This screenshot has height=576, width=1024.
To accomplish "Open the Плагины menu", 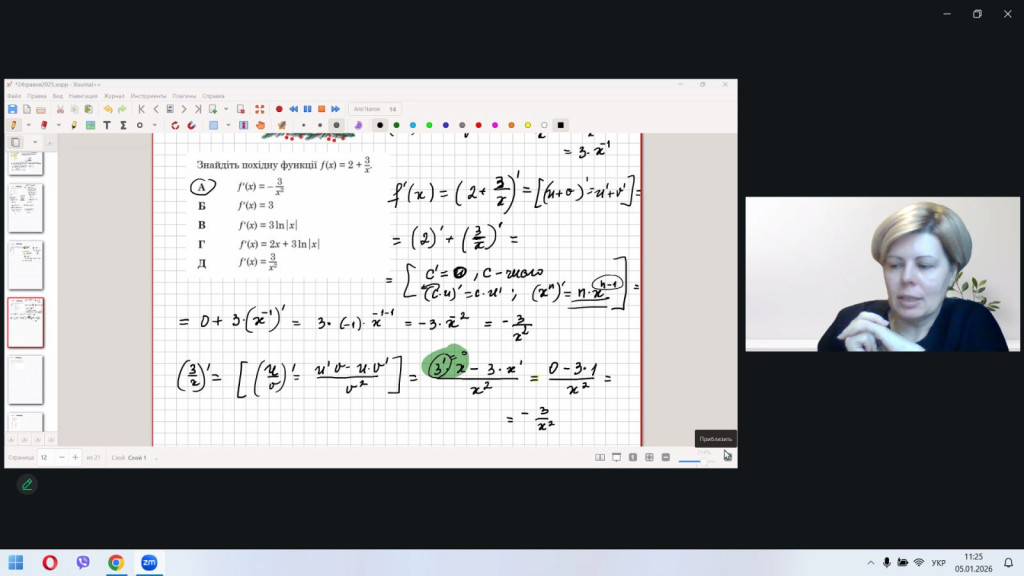I will click(185, 96).
